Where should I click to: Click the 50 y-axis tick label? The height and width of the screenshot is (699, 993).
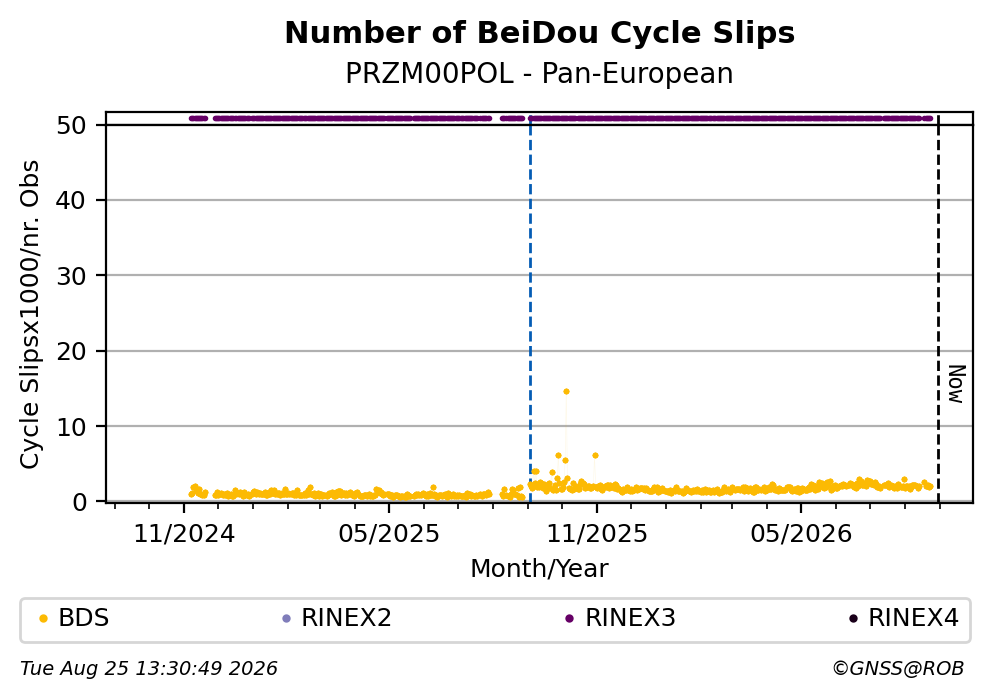point(71,125)
